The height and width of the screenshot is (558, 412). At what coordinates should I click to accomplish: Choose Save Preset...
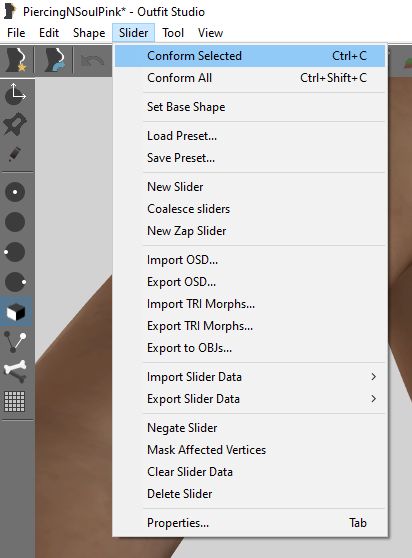tap(250, 158)
